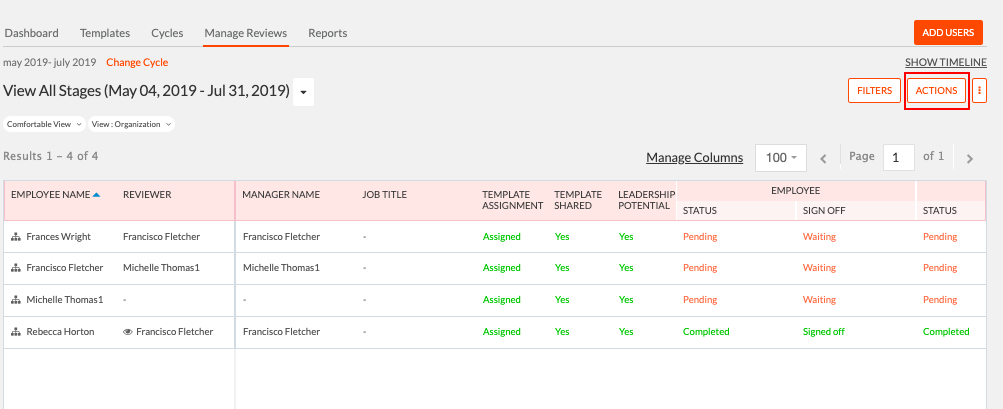
Task: Switch to the Cycles tab
Action: [167, 33]
